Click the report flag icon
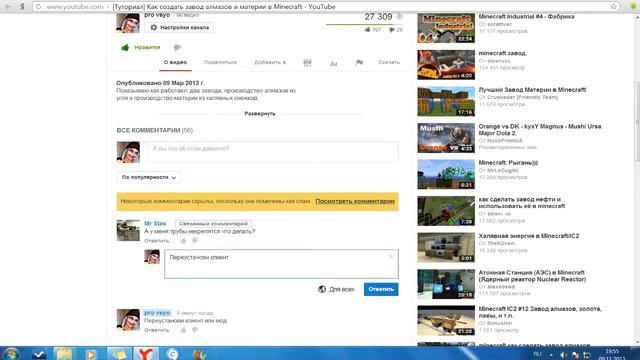The height and width of the screenshot is (360, 640). 359,62
